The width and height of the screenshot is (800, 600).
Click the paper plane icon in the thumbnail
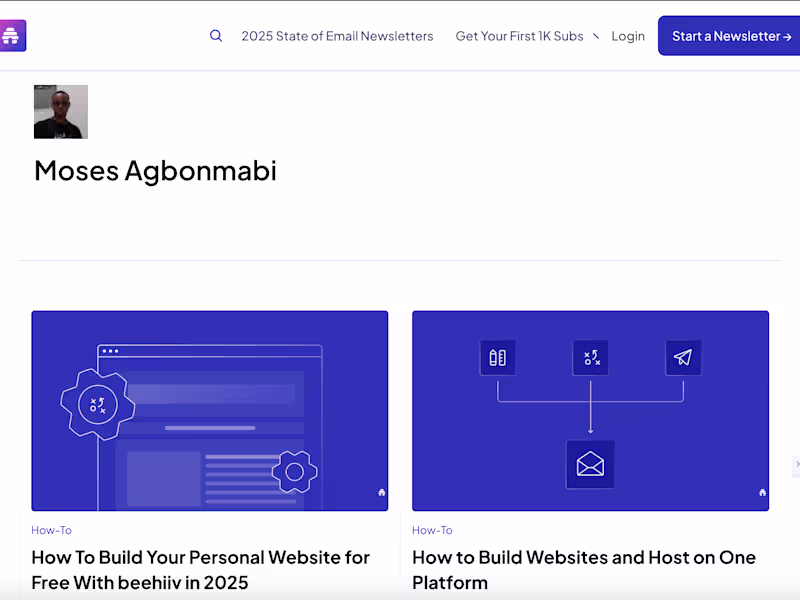pos(683,358)
